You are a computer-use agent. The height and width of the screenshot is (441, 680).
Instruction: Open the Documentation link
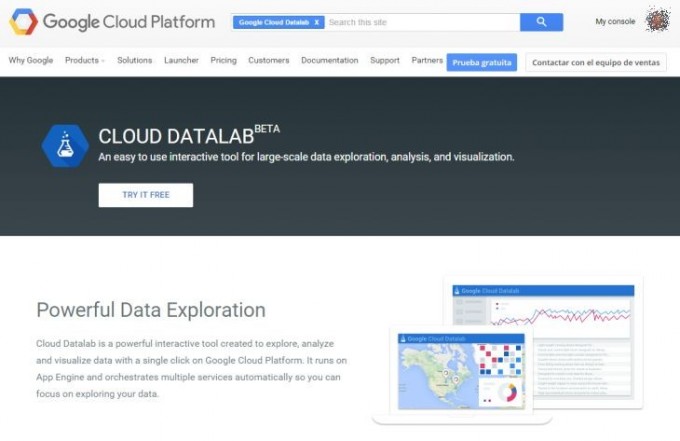(330, 60)
